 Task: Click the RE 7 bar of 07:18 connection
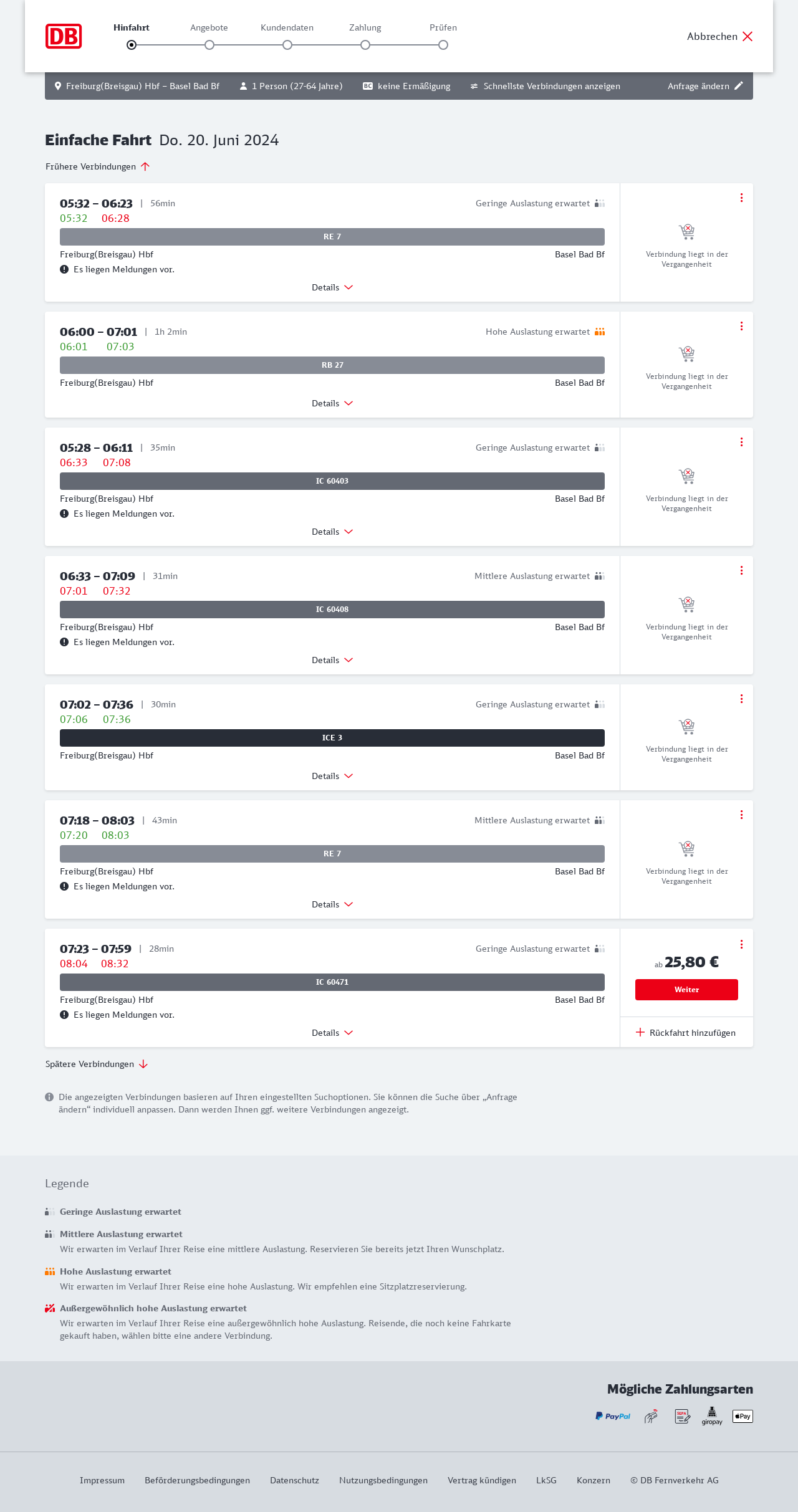(x=332, y=854)
